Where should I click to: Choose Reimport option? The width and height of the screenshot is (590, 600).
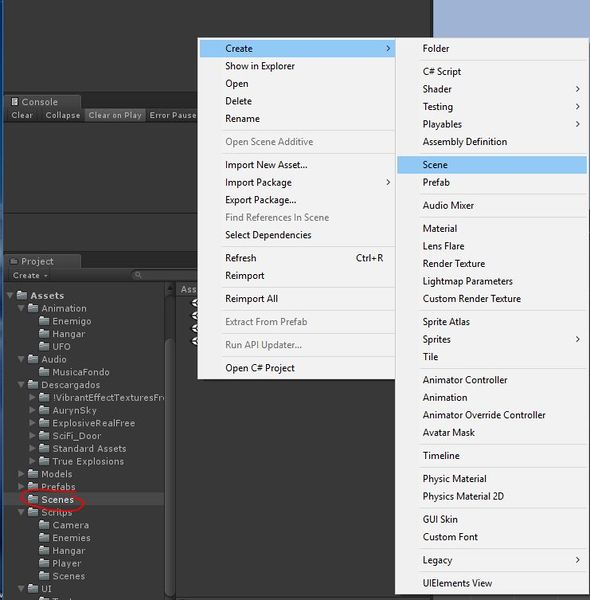297,276
